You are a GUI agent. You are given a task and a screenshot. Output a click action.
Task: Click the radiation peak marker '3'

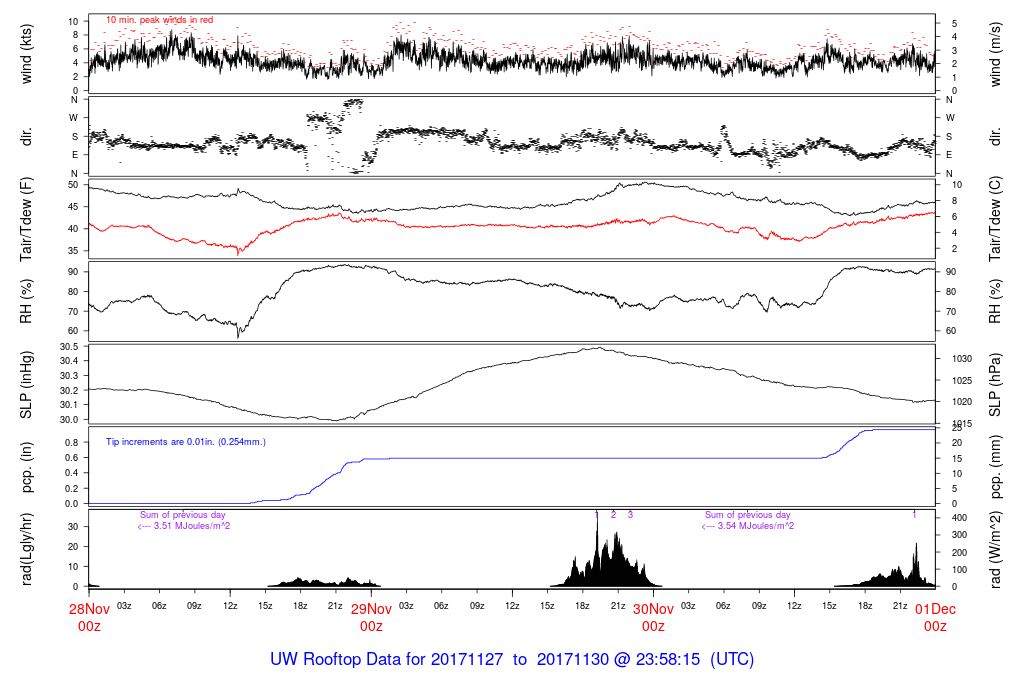click(x=630, y=515)
